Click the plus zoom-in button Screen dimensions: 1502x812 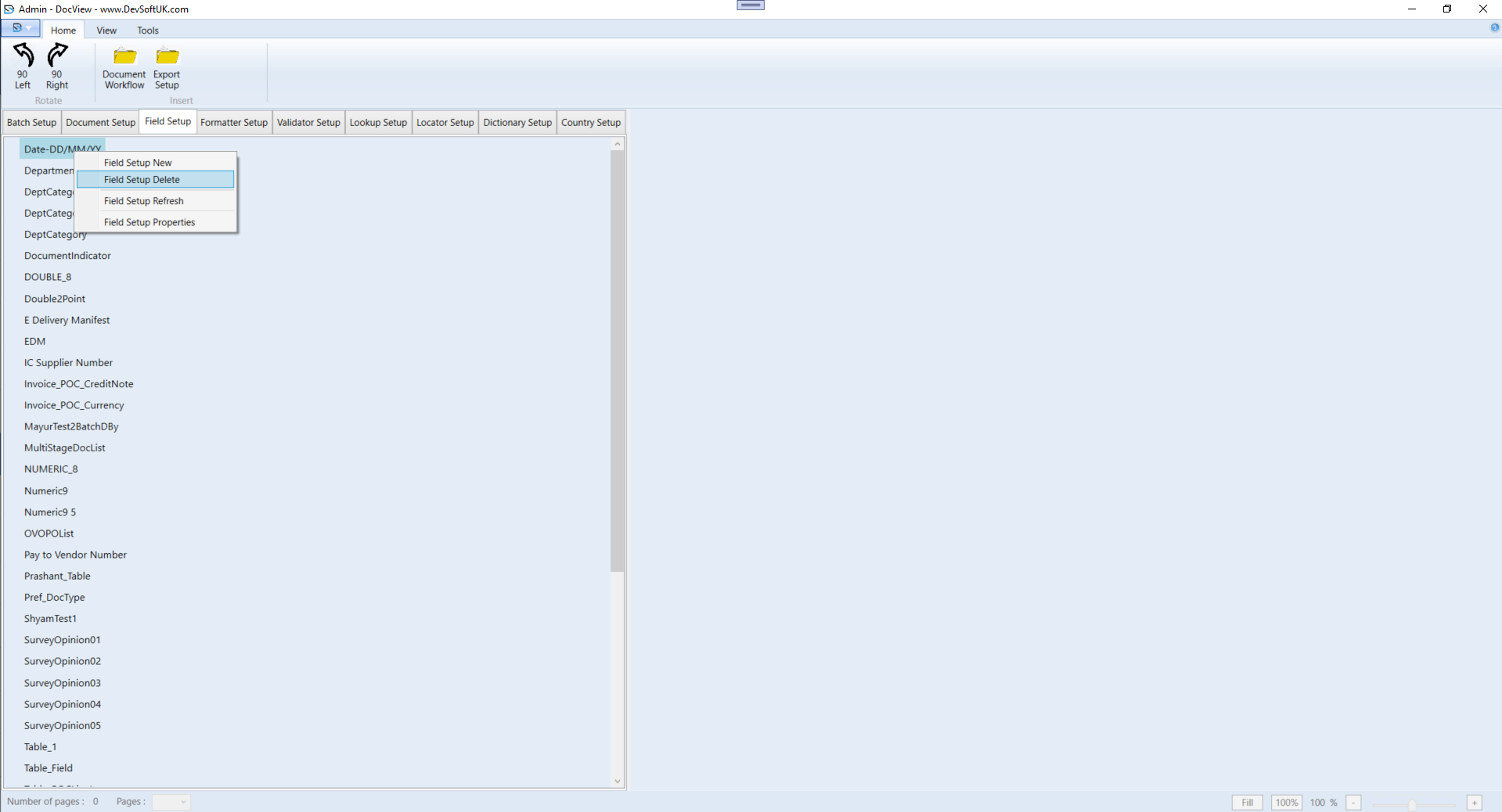point(1475,803)
